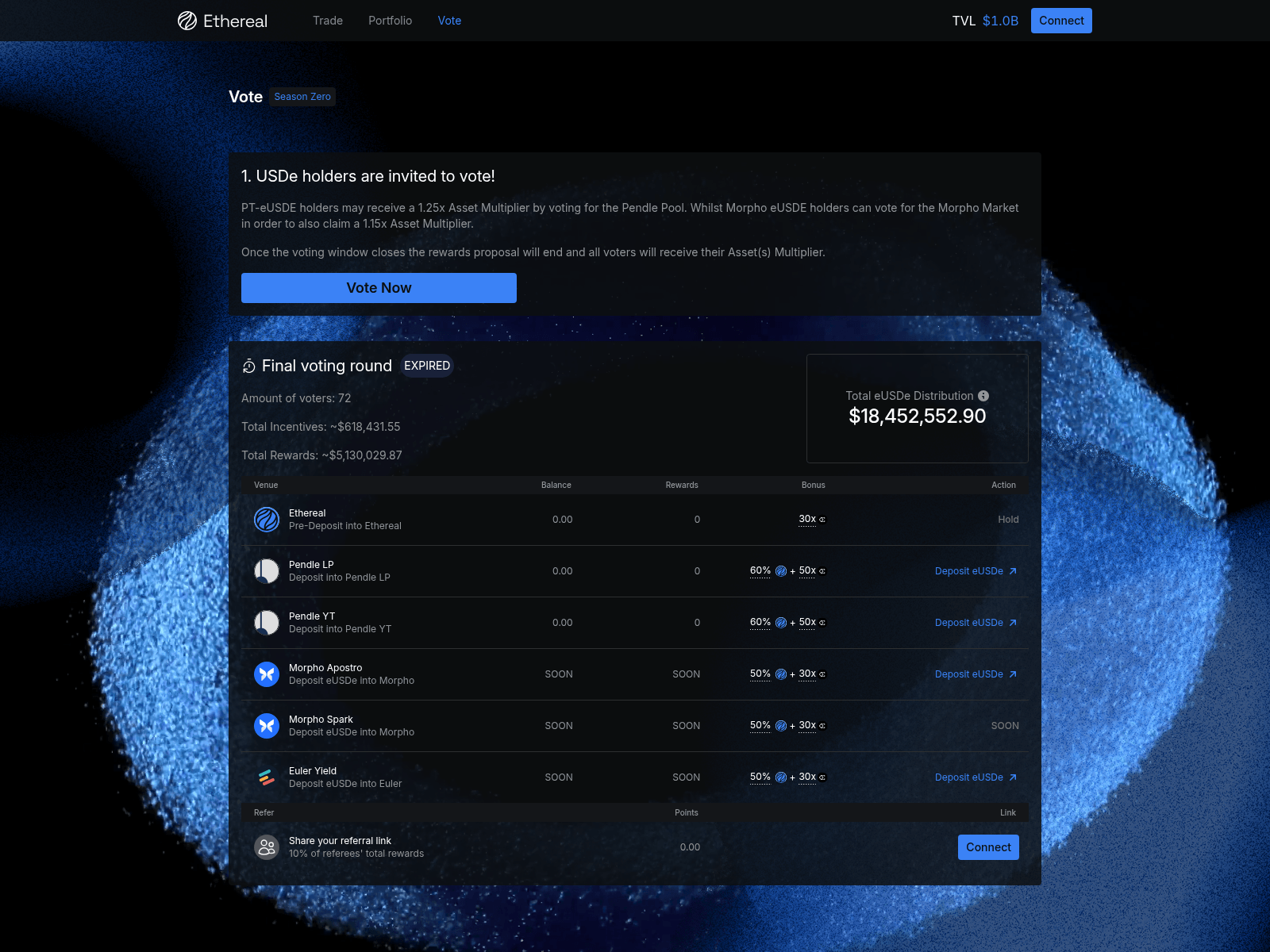
Task: Open the Trade section from the navbar
Action: (x=328, y=21)
